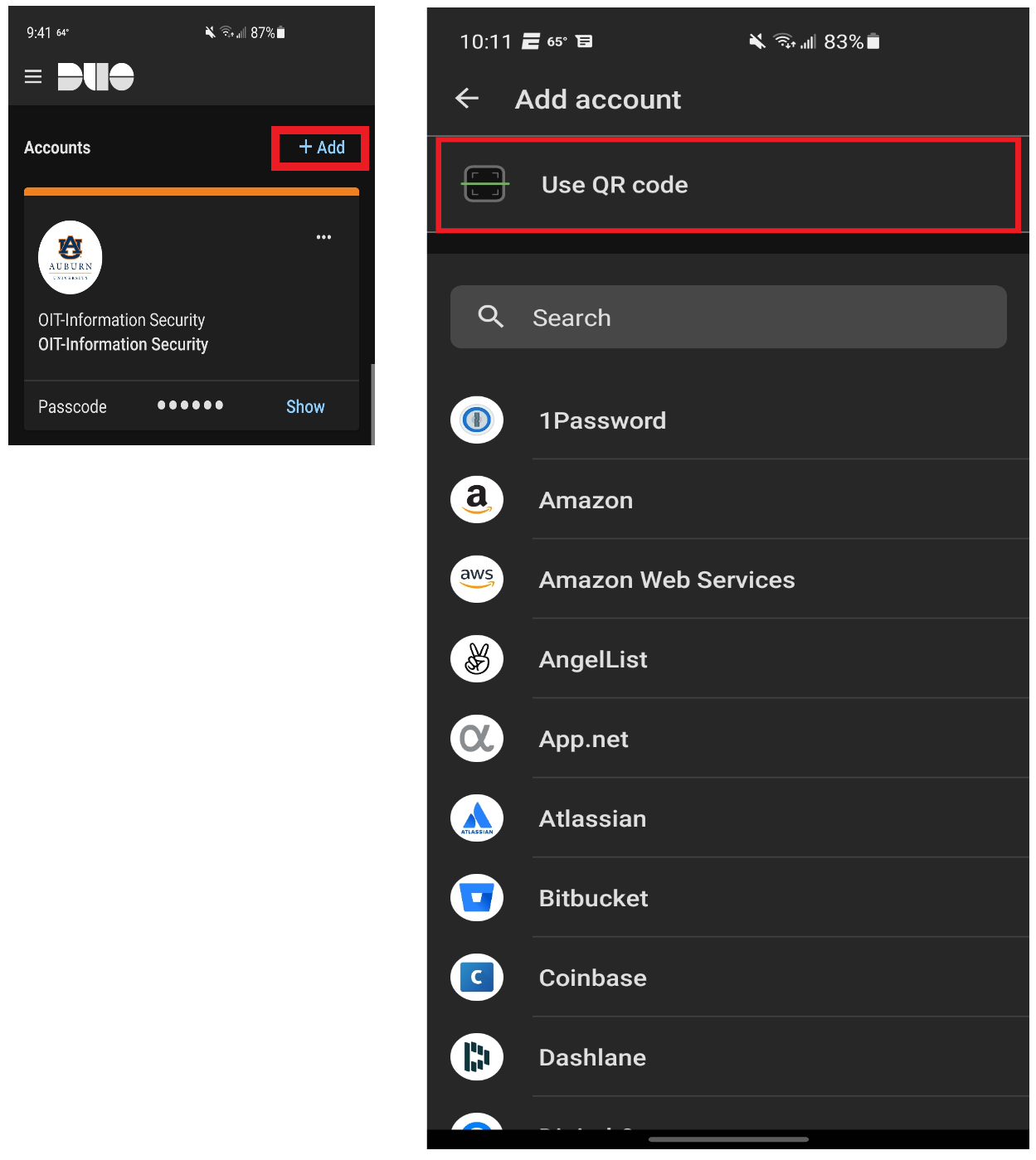
Task: Tap the muted sound icon in right status bar
Action: [x=757, y=41]
